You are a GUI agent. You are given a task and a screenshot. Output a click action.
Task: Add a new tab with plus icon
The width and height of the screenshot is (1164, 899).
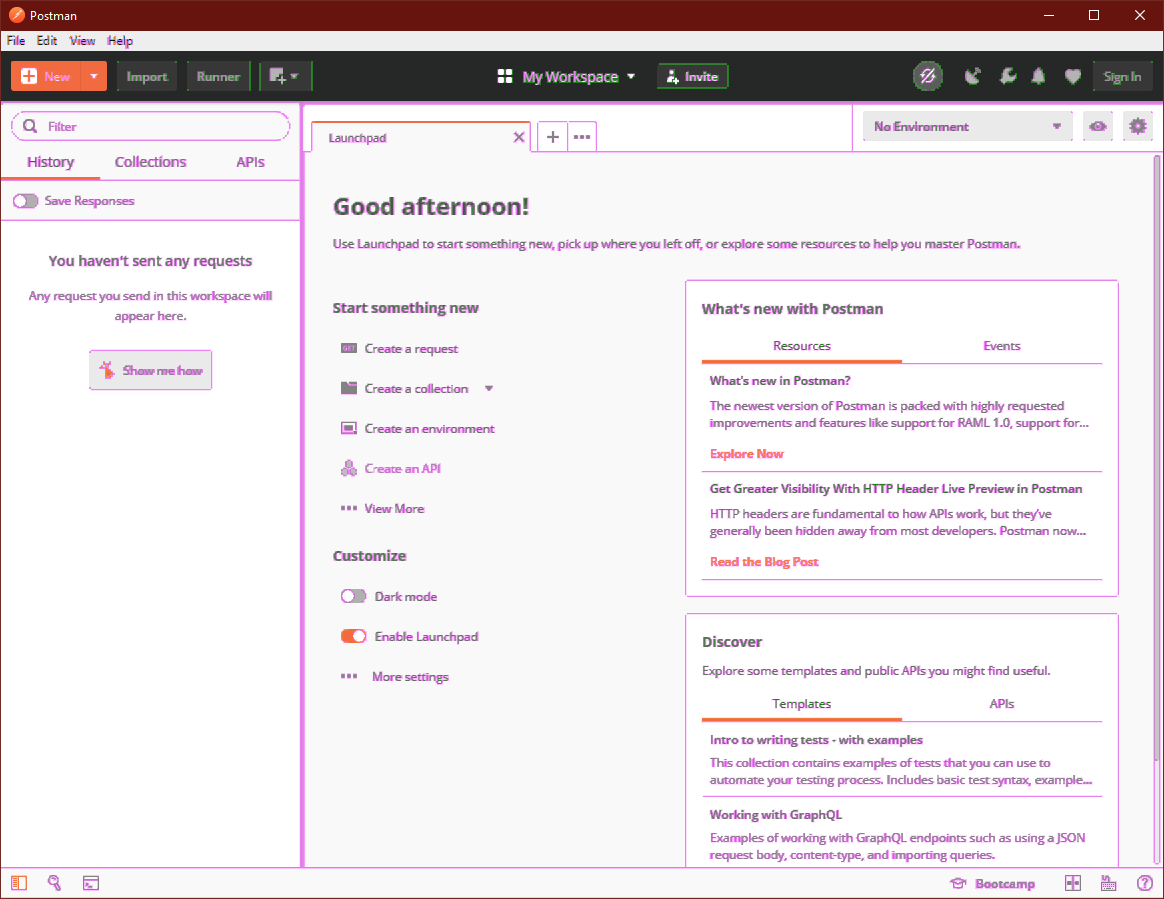pos(552,137)
